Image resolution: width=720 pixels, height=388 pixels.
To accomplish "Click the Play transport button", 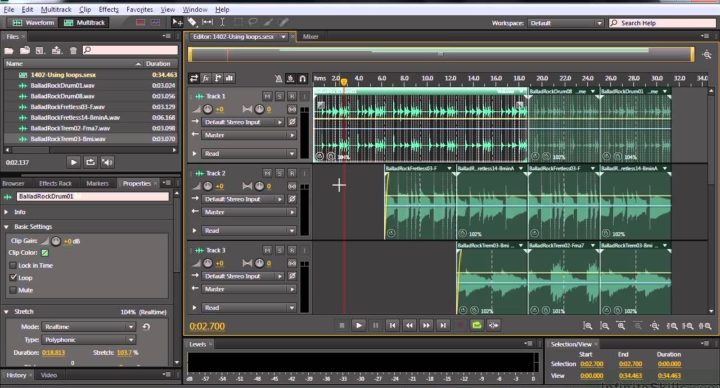I will [x=359, y=326].
